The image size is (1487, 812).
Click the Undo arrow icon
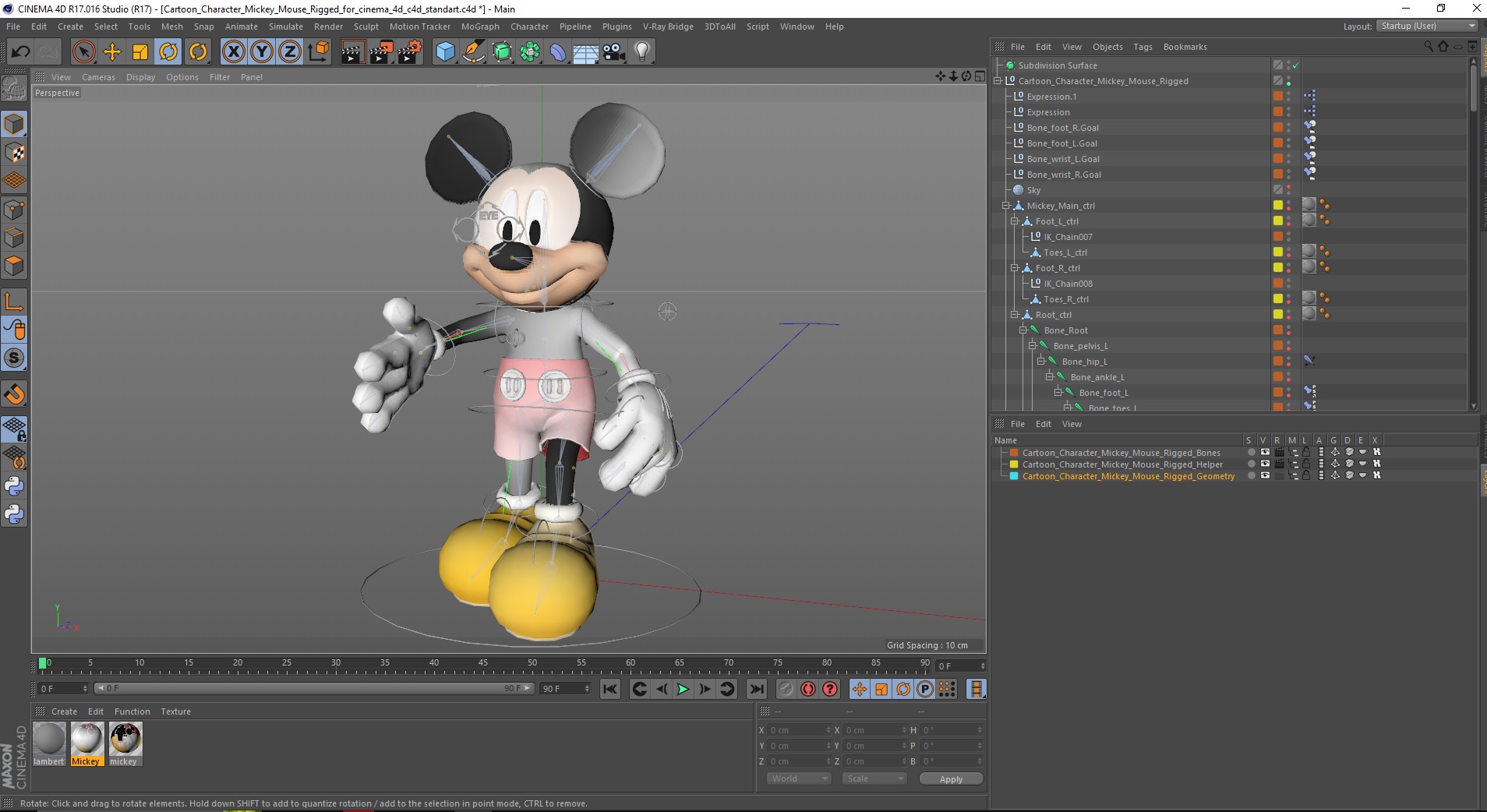point(20,52)
